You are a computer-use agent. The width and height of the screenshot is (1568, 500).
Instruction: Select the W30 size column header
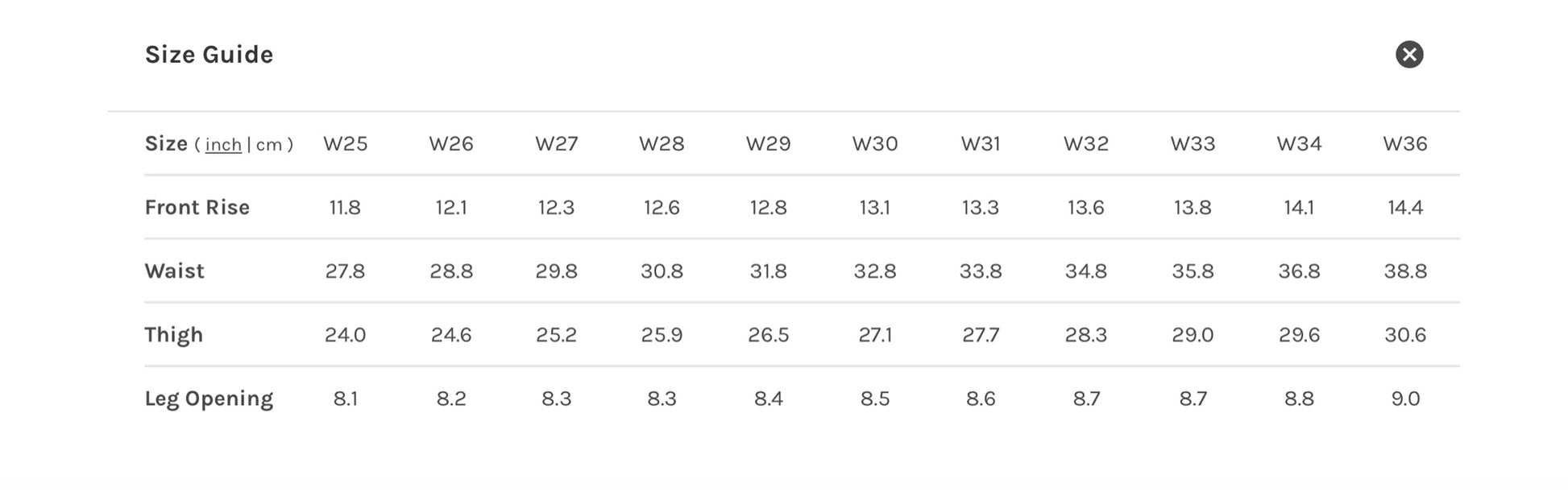pos(874,144)
